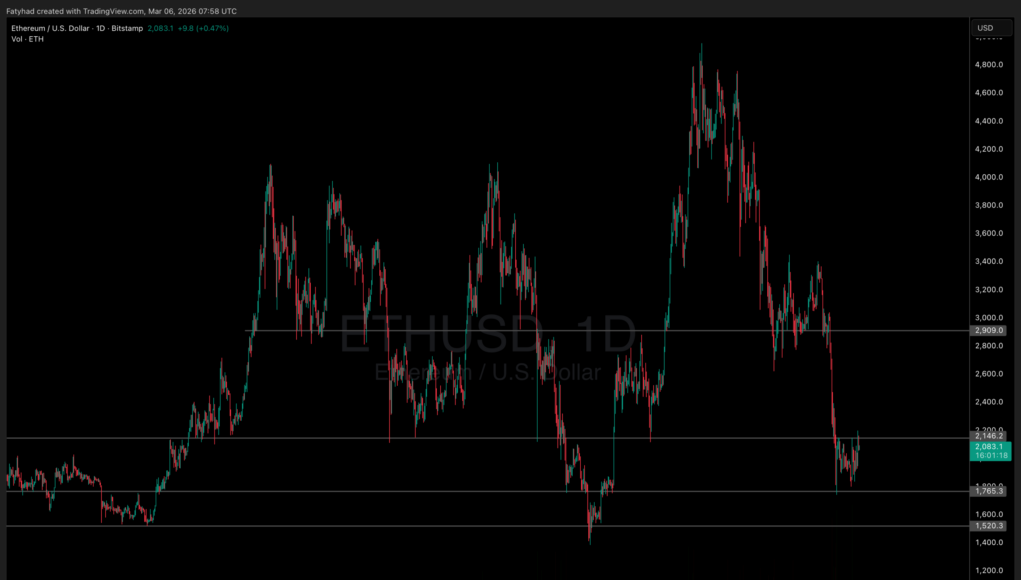Click the 1,200.0 price axis tick
Image resolution: width=1021 pixels, height=580 pixels.
[988, 570]
